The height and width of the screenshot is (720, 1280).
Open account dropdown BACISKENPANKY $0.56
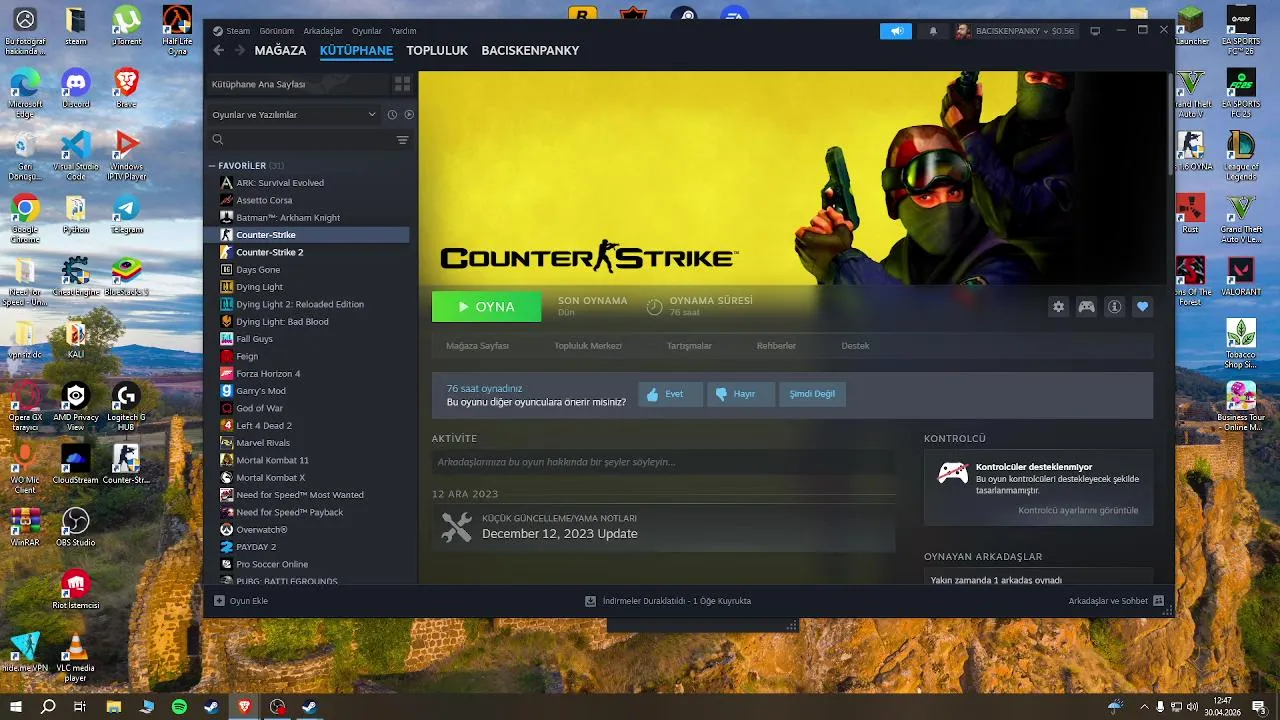[x=1014, y=31]
